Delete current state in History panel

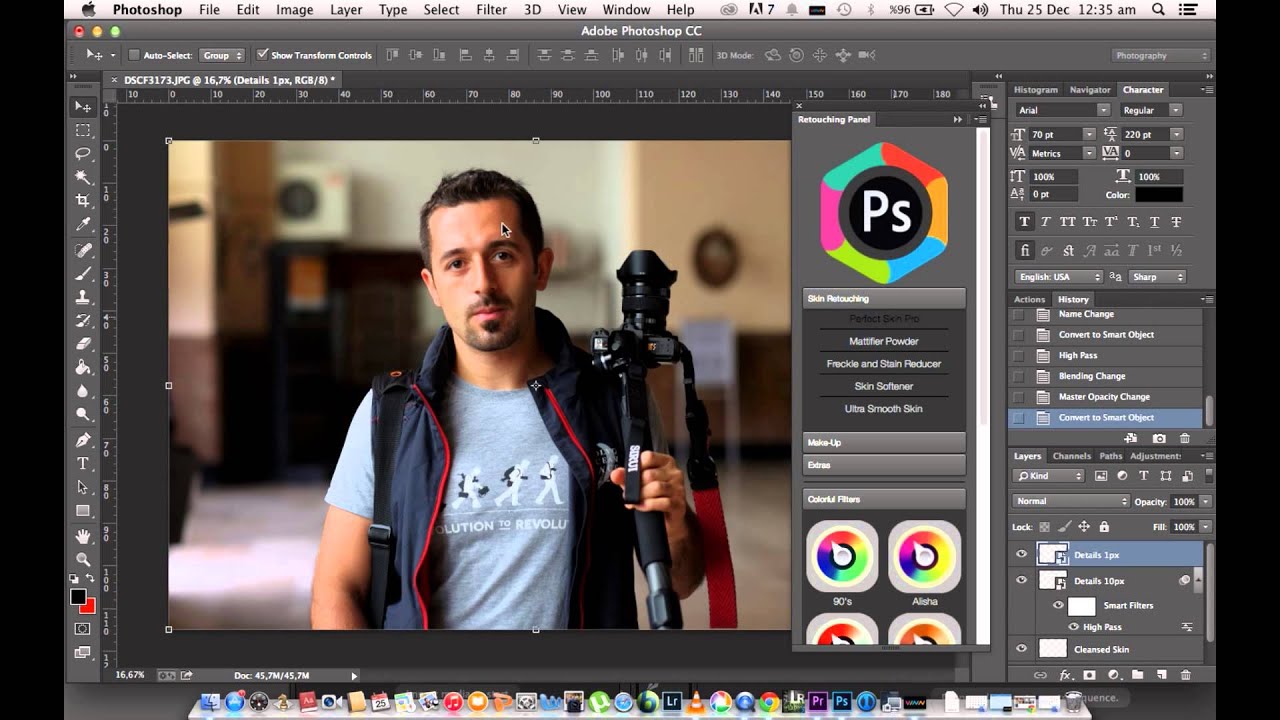1185,438
